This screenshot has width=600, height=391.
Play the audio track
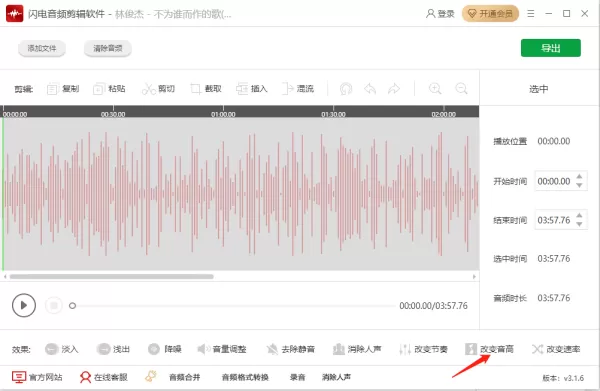[24, 305]
